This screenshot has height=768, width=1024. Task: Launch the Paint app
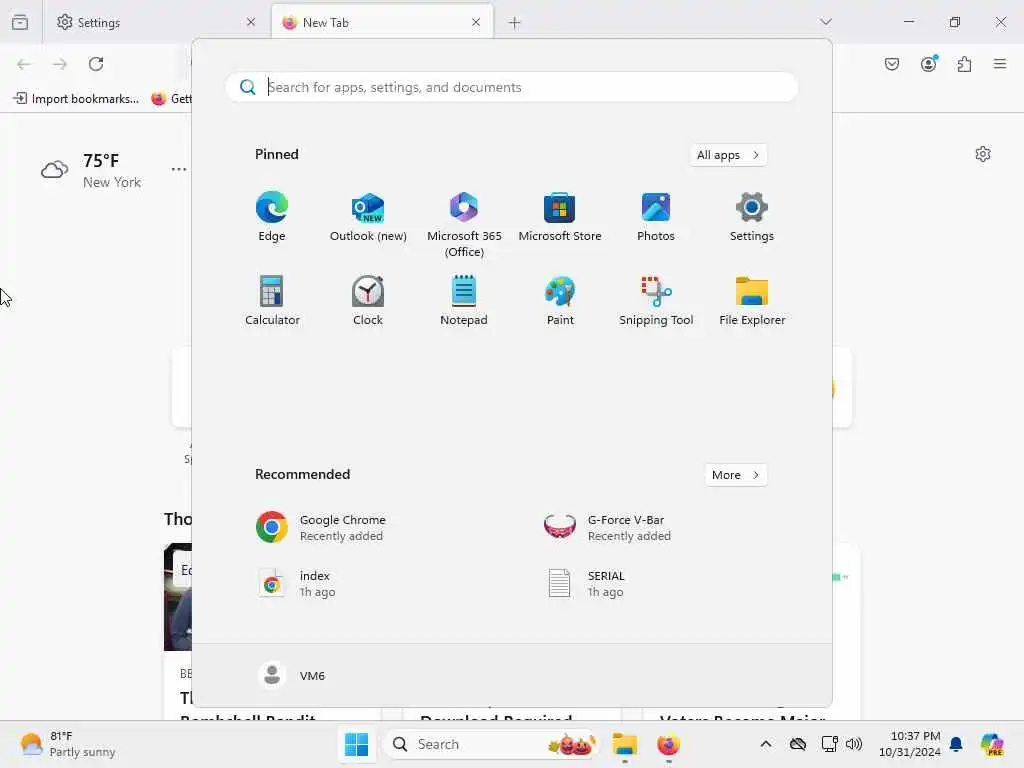coord(560,300)
